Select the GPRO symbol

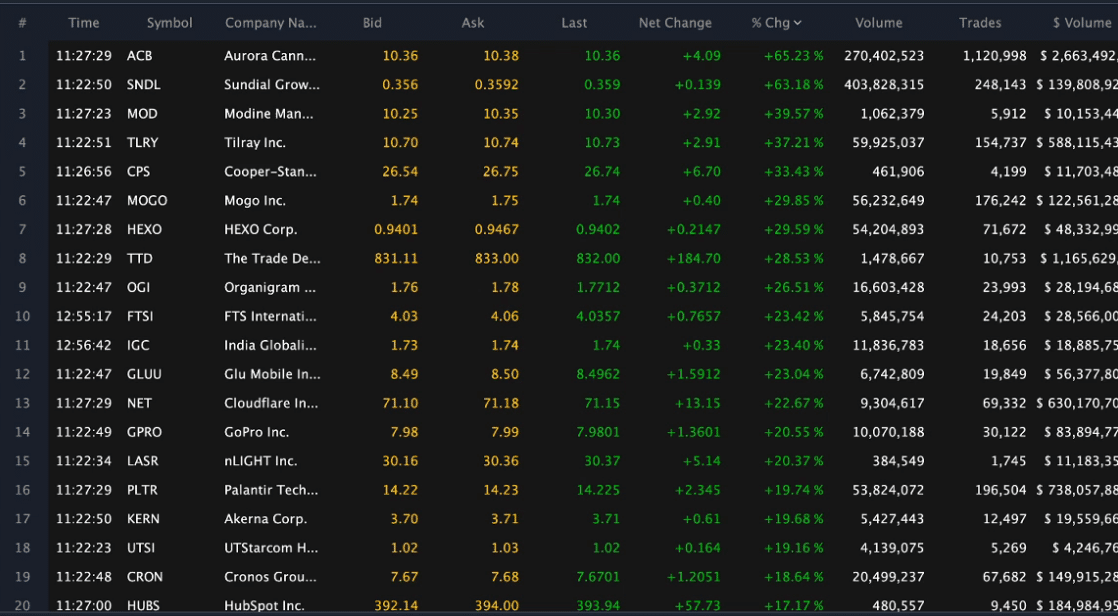144,433
